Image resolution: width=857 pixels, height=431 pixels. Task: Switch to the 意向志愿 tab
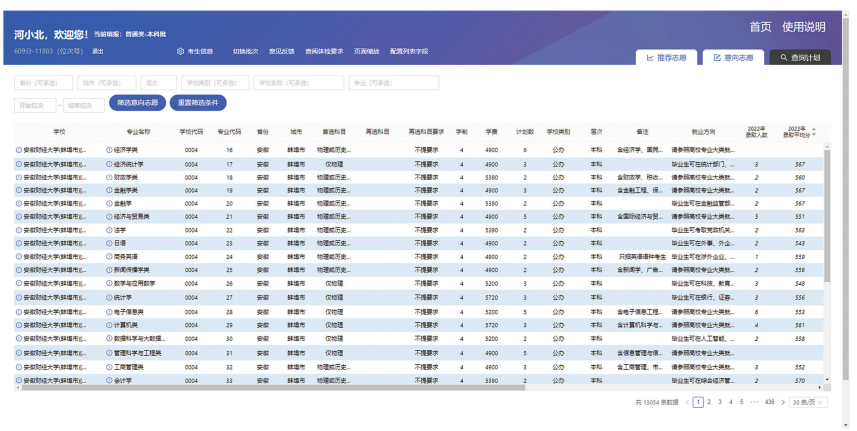tap(733, 57)
